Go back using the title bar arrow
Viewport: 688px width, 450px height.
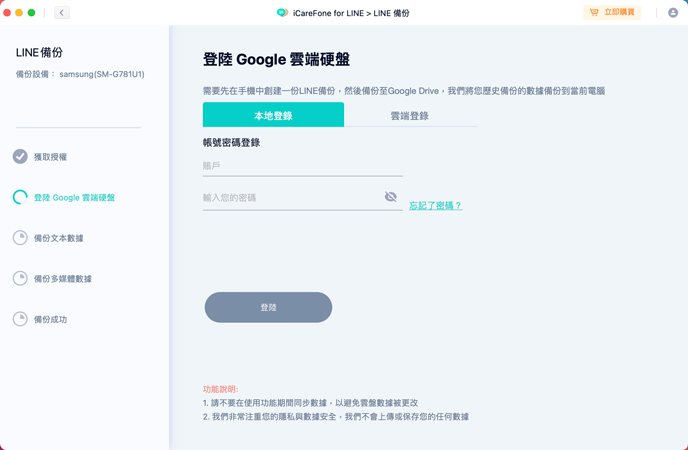[61, 13]
